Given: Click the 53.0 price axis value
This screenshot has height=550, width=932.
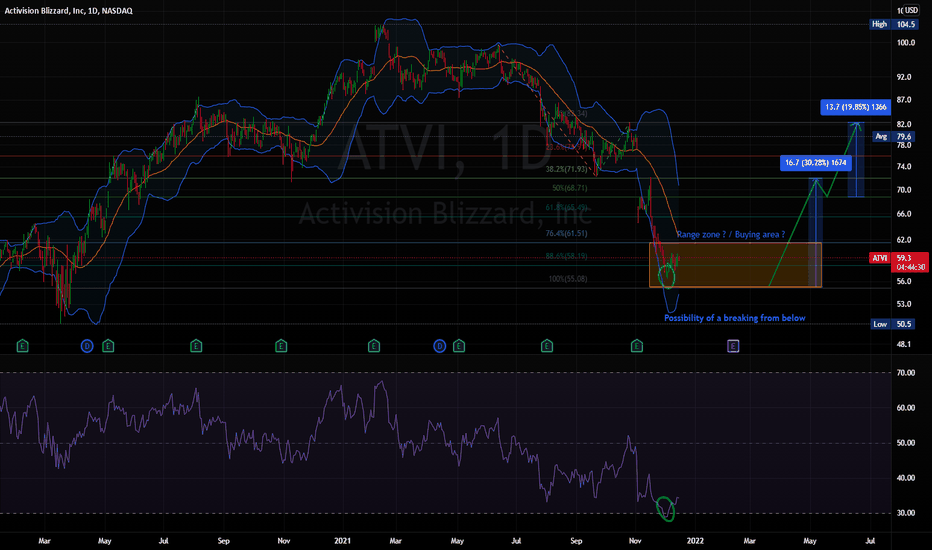Looking at the screenshot, I should point(904,304).
